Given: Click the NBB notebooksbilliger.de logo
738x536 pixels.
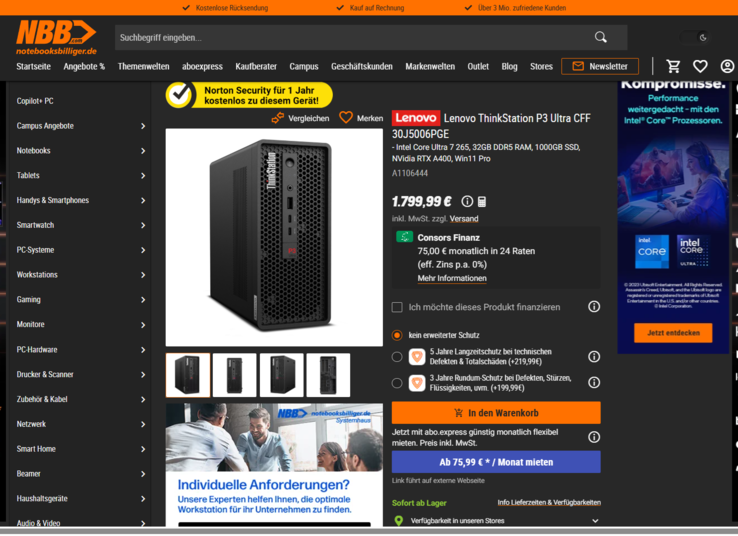Looking at the screenshot, I should tap(56, 37).
